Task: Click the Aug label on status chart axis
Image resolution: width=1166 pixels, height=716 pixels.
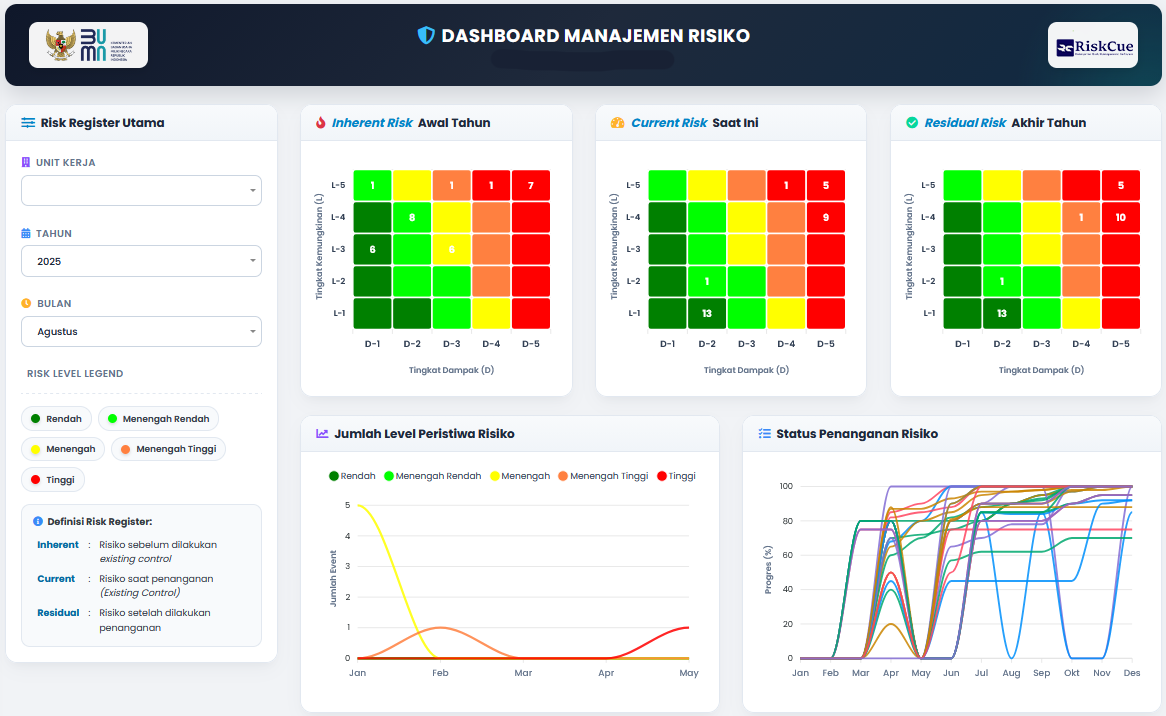Action: (1011, 673)
